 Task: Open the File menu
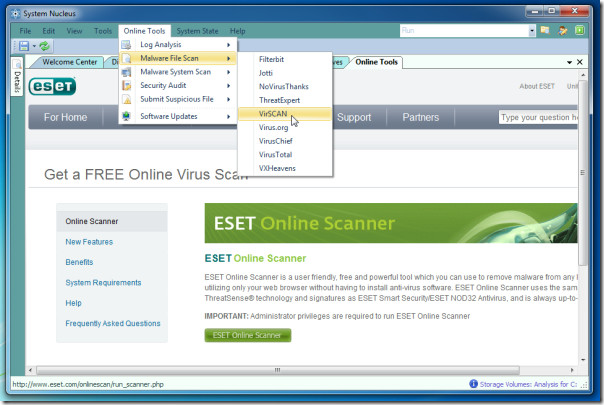pos(25,31)
